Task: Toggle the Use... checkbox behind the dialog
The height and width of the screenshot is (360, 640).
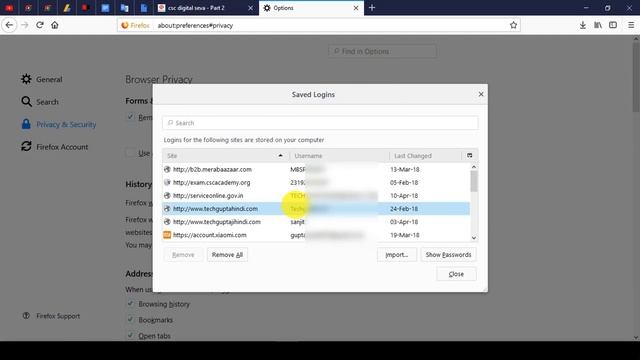Action: click(130, 153)
